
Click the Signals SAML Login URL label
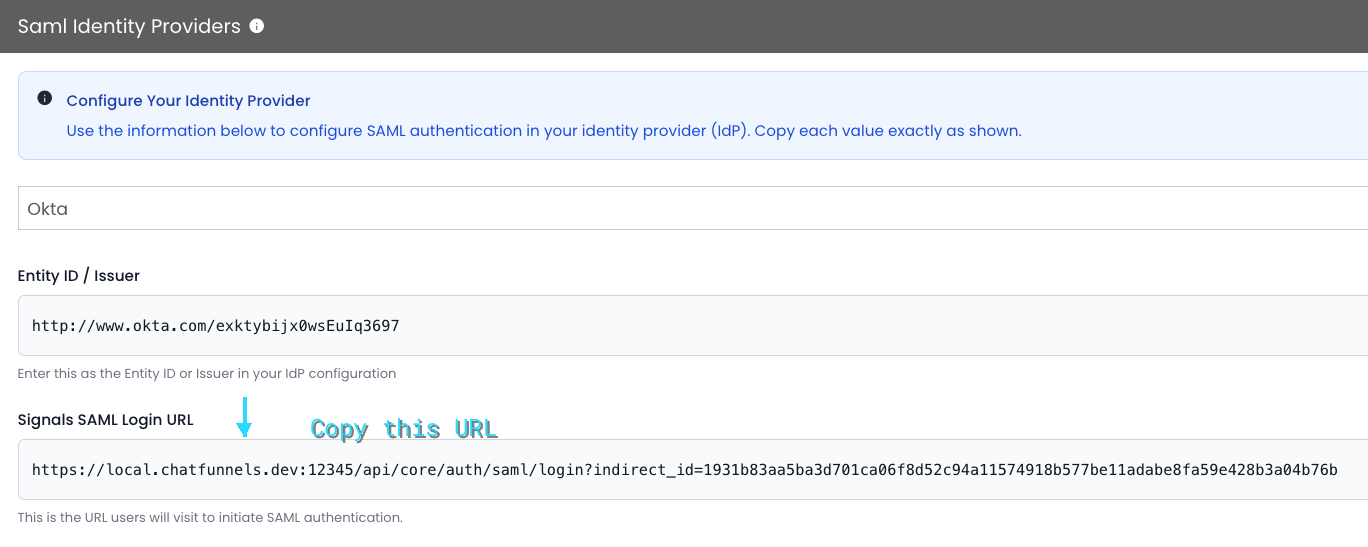pos(106,420)
